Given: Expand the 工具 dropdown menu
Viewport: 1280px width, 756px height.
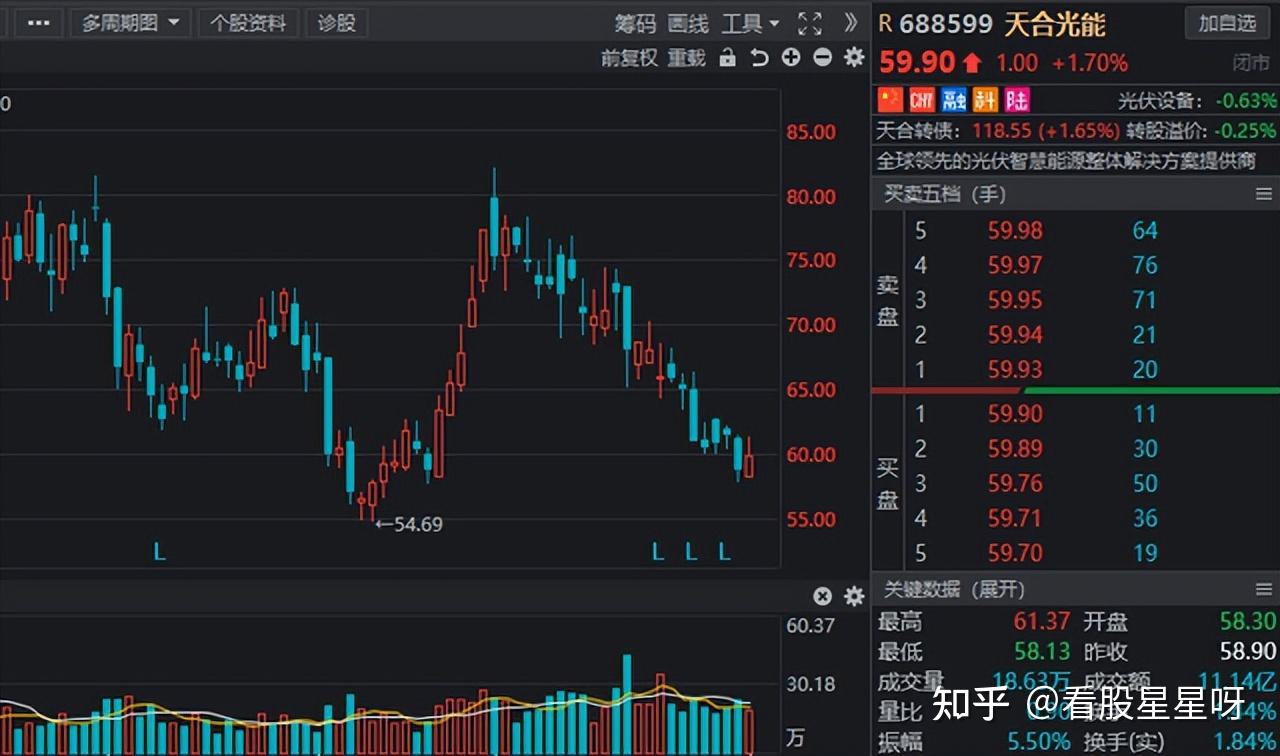Looking at the screenshot, I should point(750,23).
